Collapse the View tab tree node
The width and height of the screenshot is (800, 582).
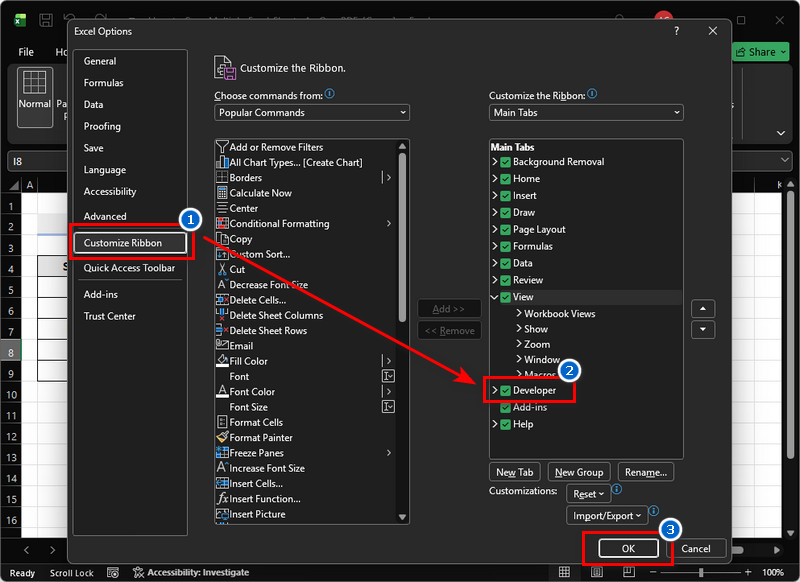tap(494, 297)
